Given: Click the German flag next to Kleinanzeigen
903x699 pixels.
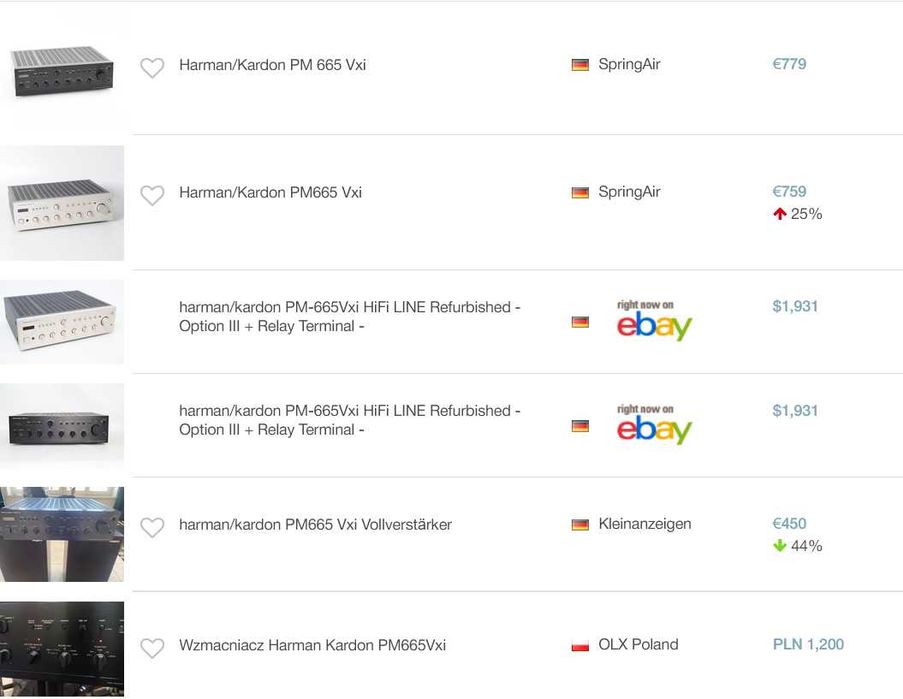Looking at the screenshot, I should tap(580, 525).
